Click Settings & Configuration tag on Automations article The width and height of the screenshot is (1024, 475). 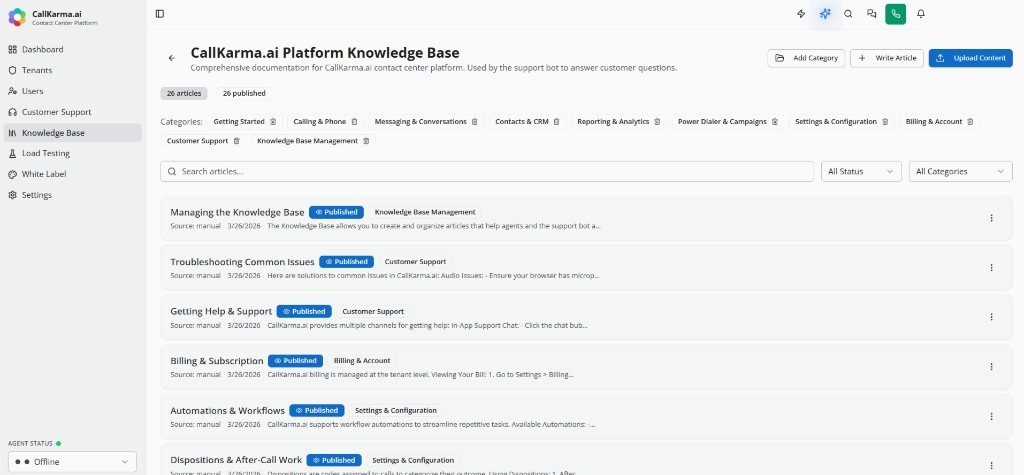[396, 410]
